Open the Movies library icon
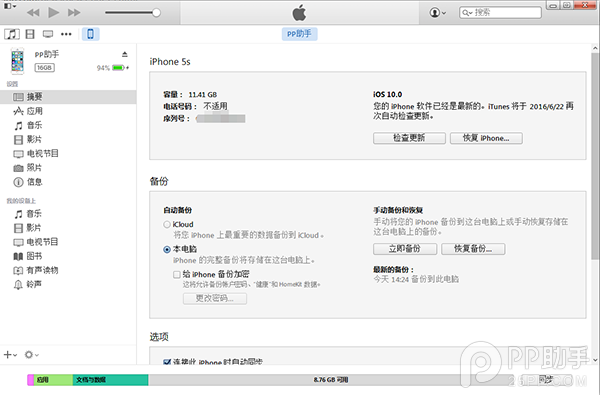 [x=30, y=34]
